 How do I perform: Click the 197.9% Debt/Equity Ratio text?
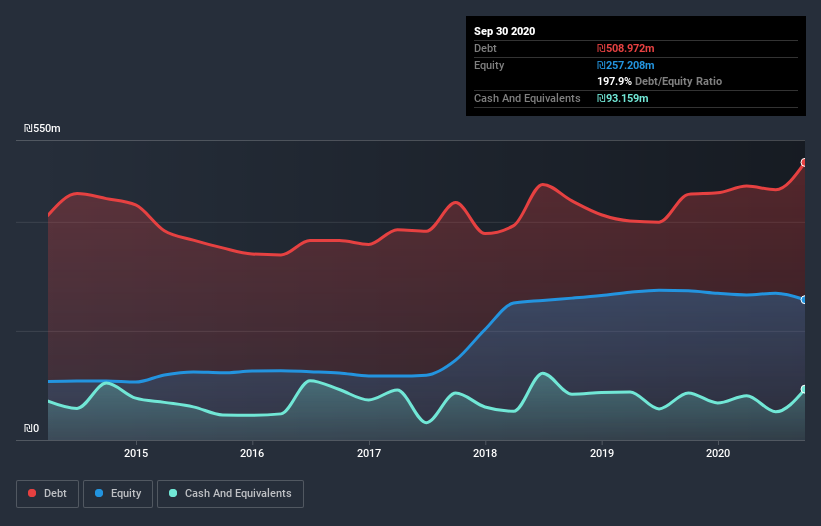click(659, 81)
